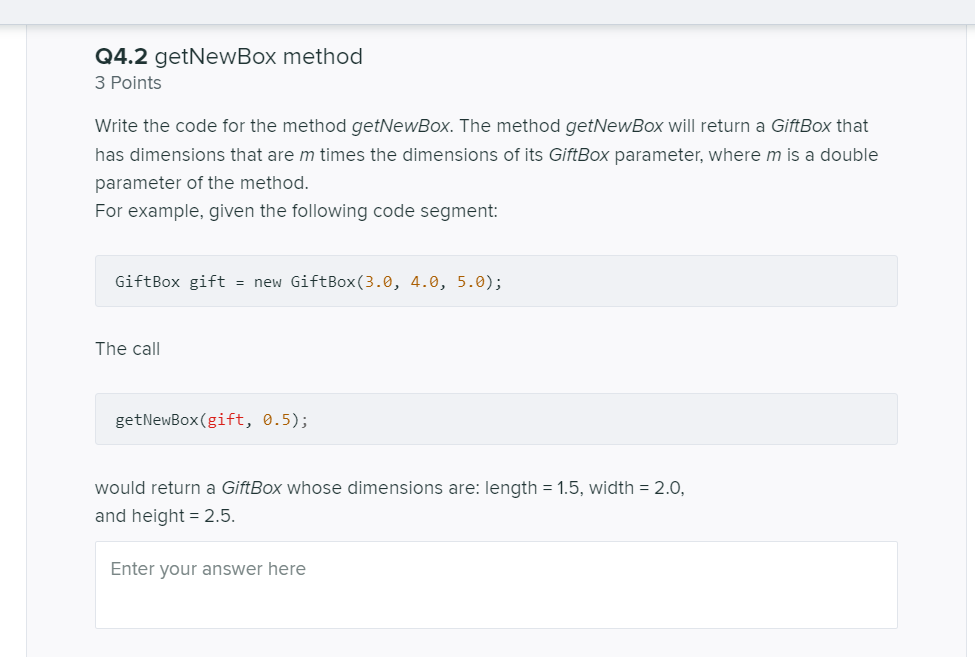Click the 'getNewBox method' heading text

point(259,57)
